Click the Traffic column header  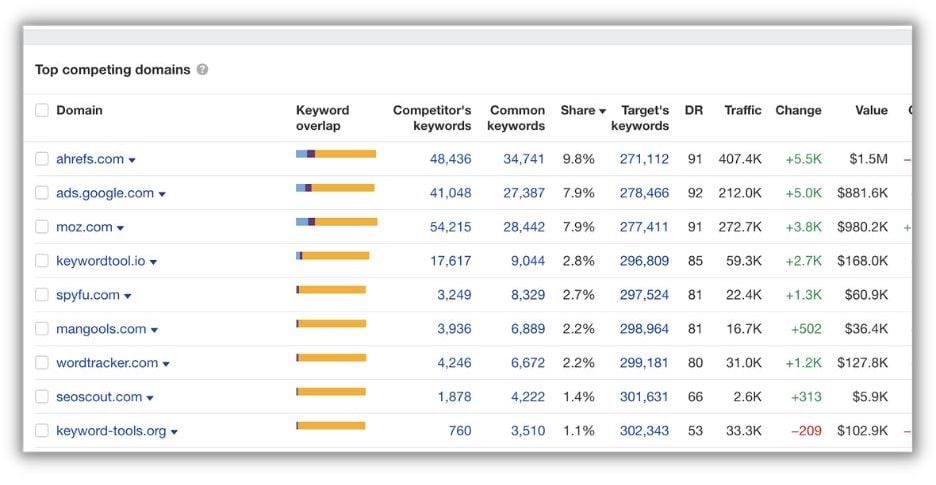(x=743, y=110)
